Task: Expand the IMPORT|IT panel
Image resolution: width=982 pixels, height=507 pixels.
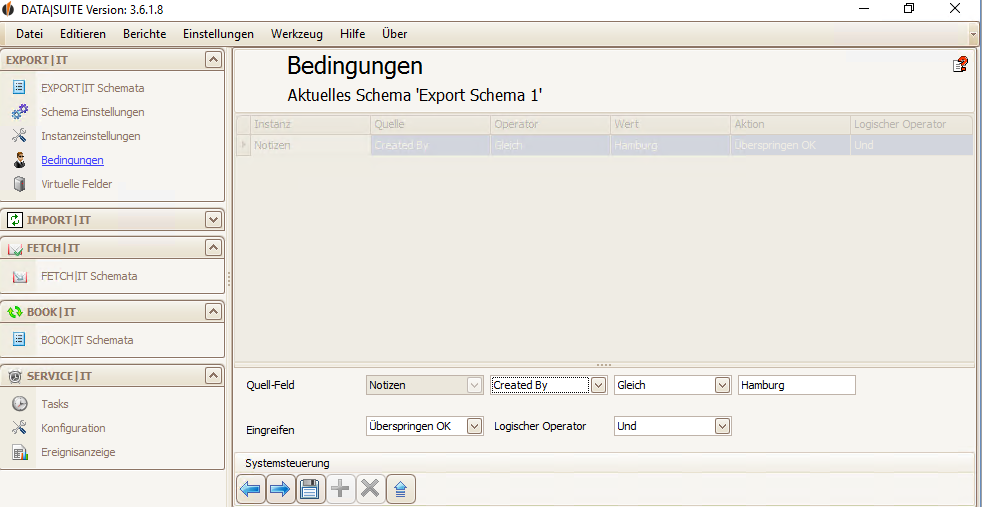Action: click(x=213, y=220)
